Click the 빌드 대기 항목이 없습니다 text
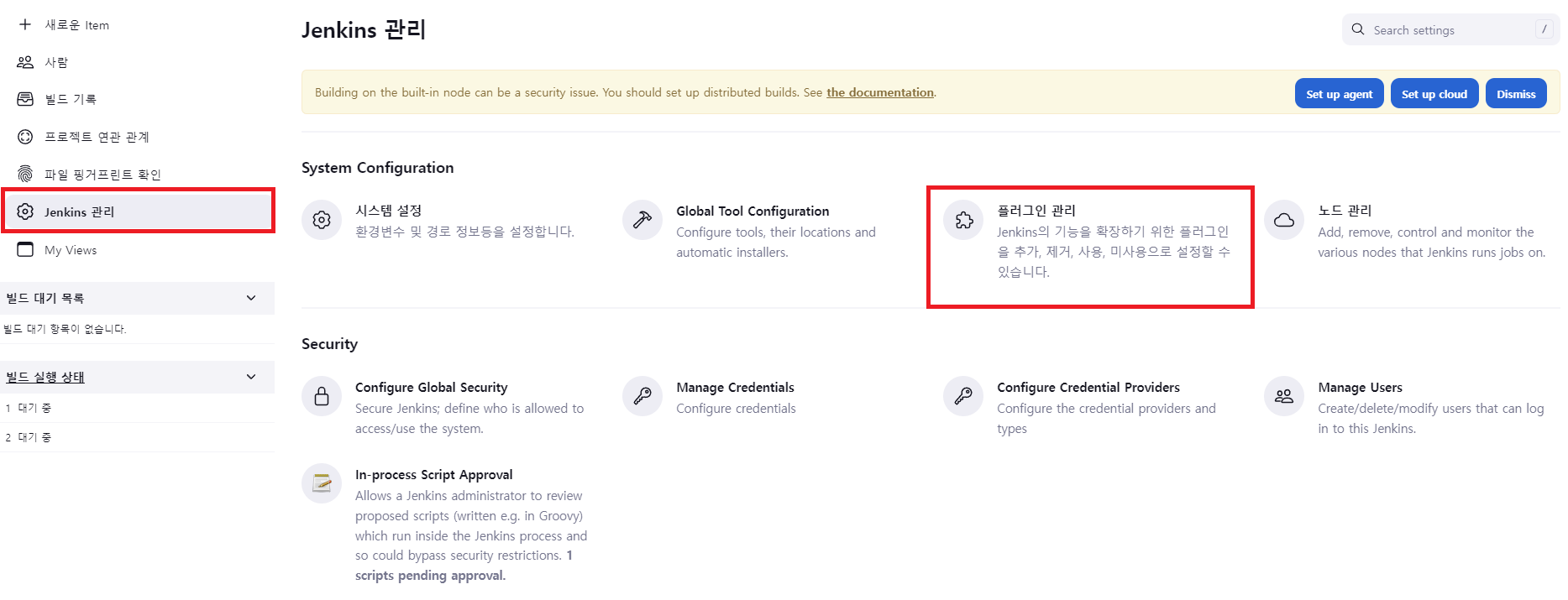This screenshot has width=1568, height=600. coord(65,329)
